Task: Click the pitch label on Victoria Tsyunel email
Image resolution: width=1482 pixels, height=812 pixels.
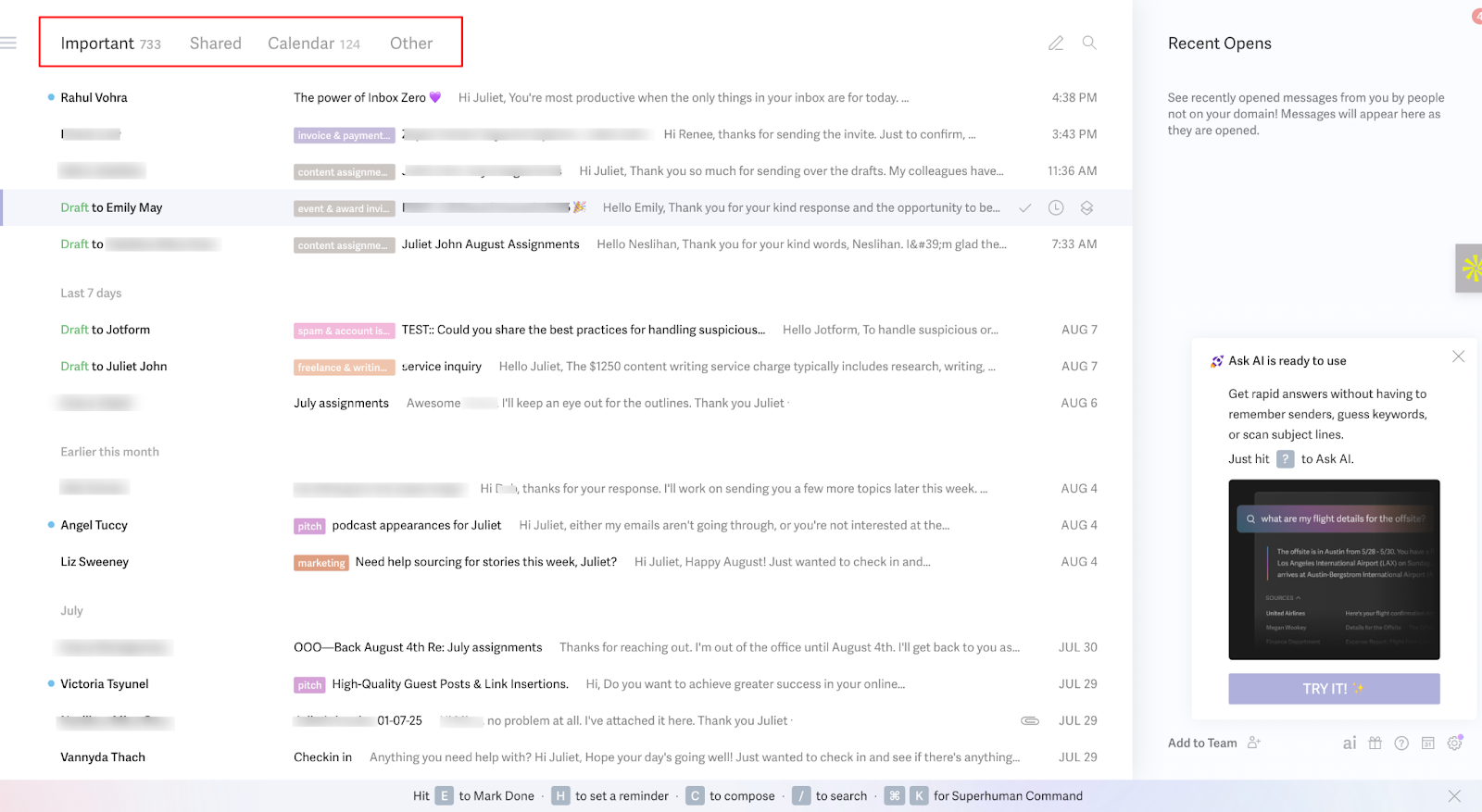Action: click(x=309, y=685)
